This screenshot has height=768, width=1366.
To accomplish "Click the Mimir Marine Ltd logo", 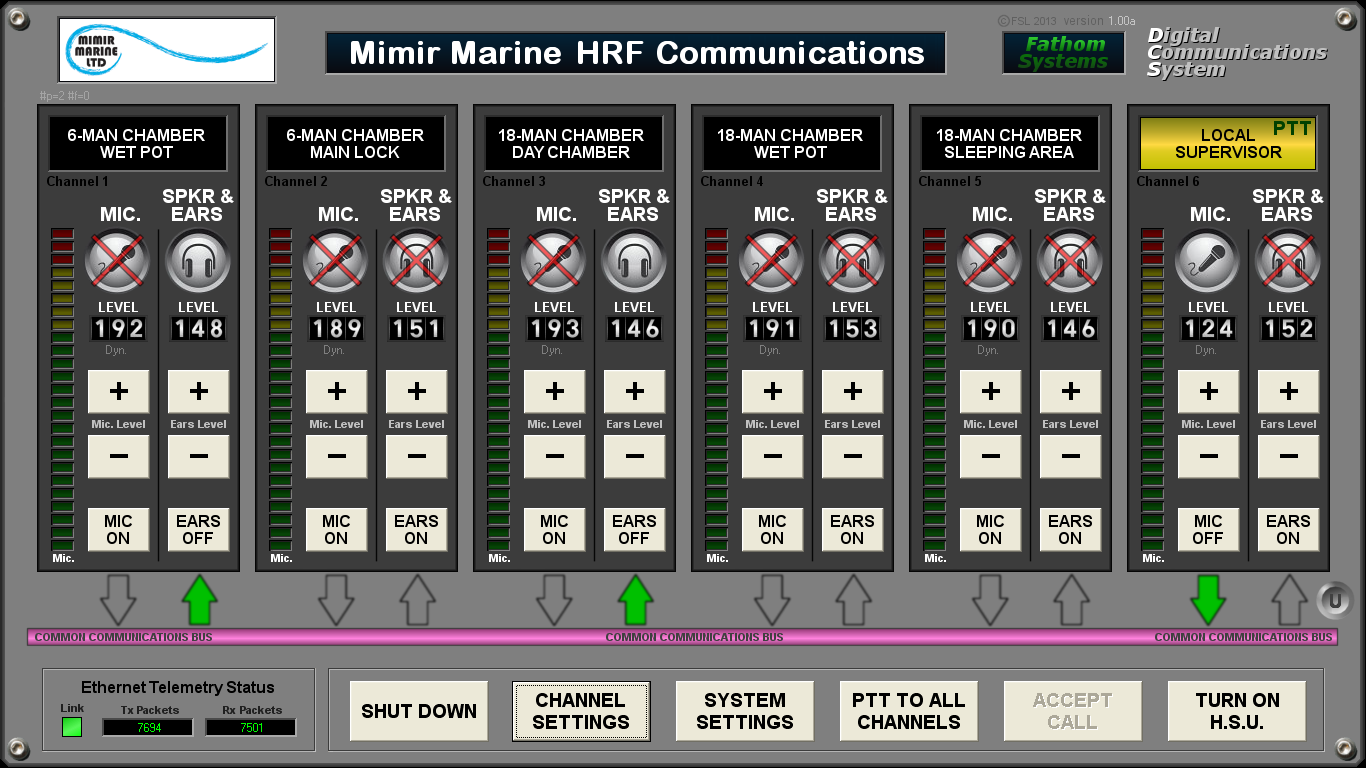I will click(167, 49).
